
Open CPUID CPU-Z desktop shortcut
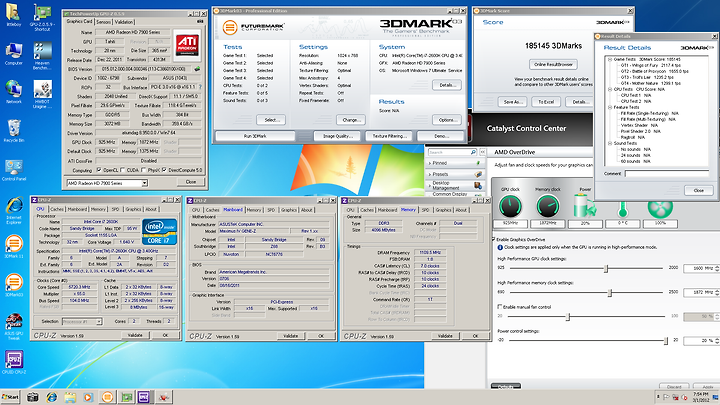click(14, 362)
